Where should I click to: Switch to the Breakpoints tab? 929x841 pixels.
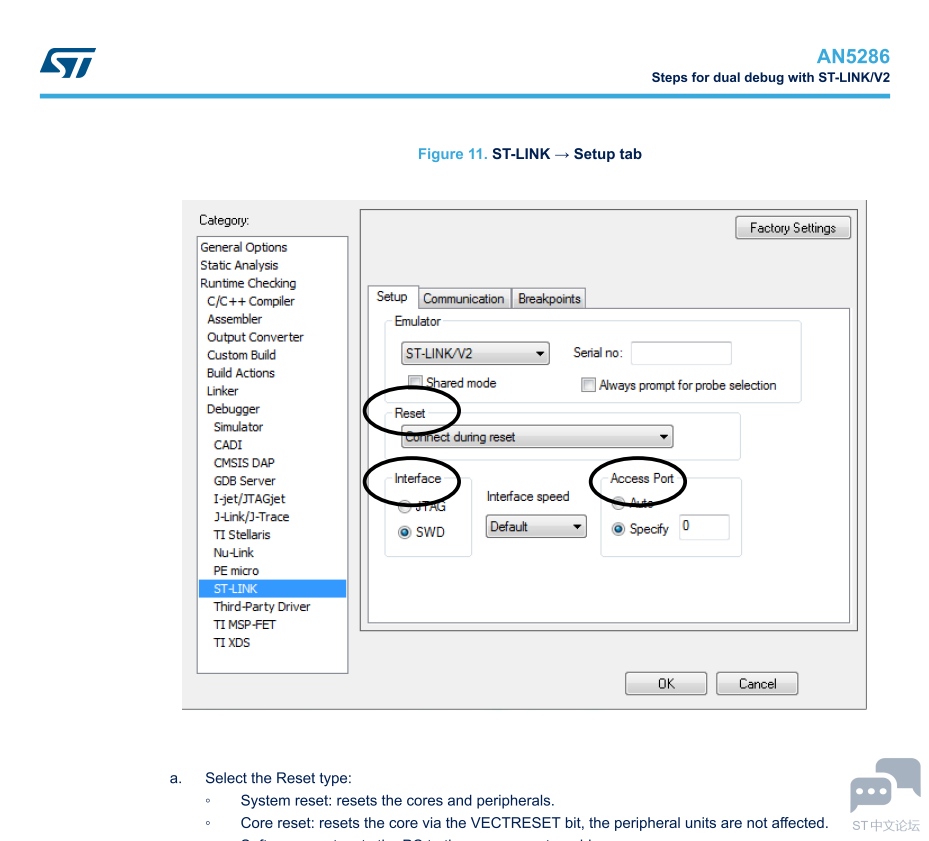click(549, 299)
